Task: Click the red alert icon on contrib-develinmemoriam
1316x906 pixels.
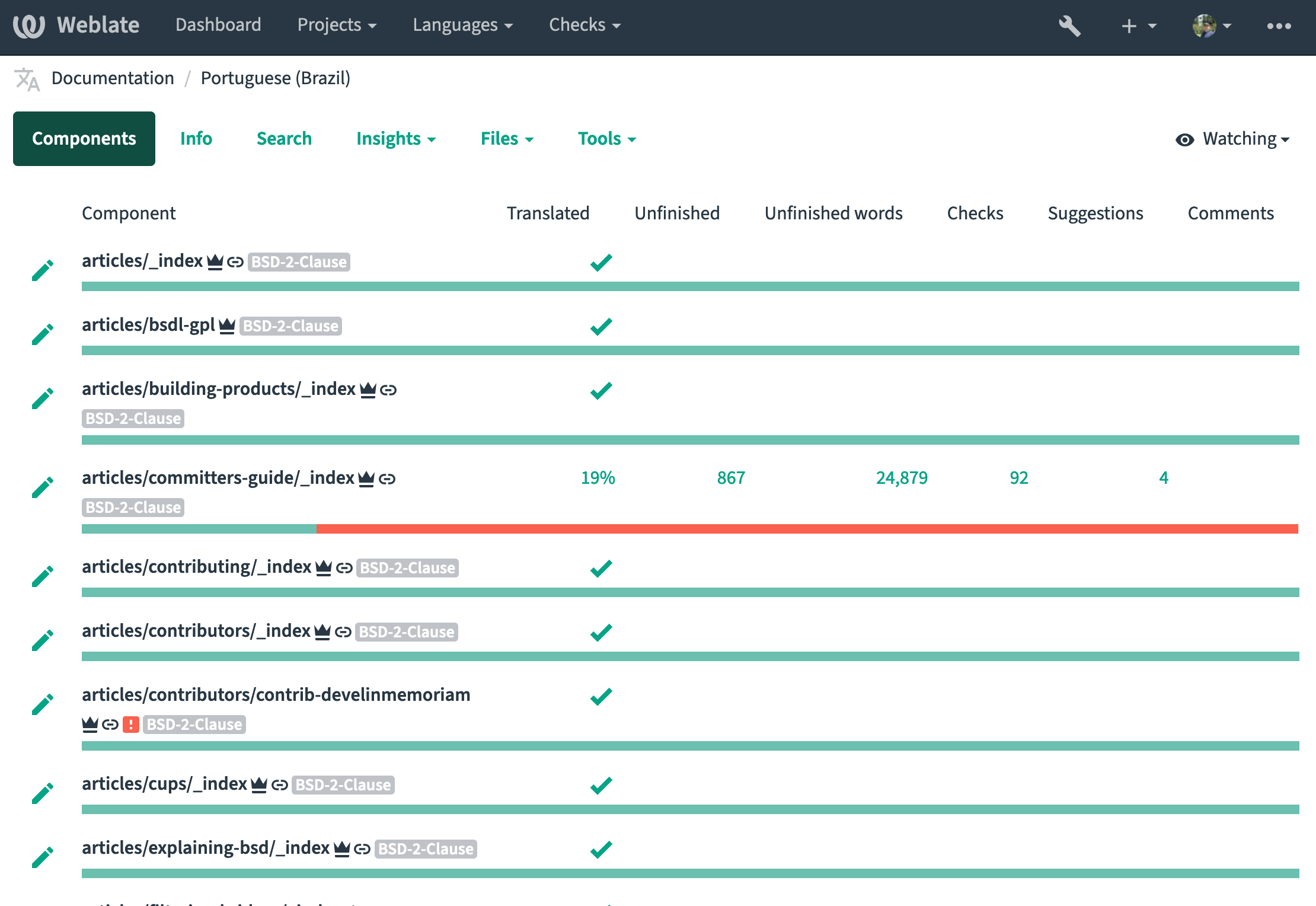Action: tap(130, 724)
